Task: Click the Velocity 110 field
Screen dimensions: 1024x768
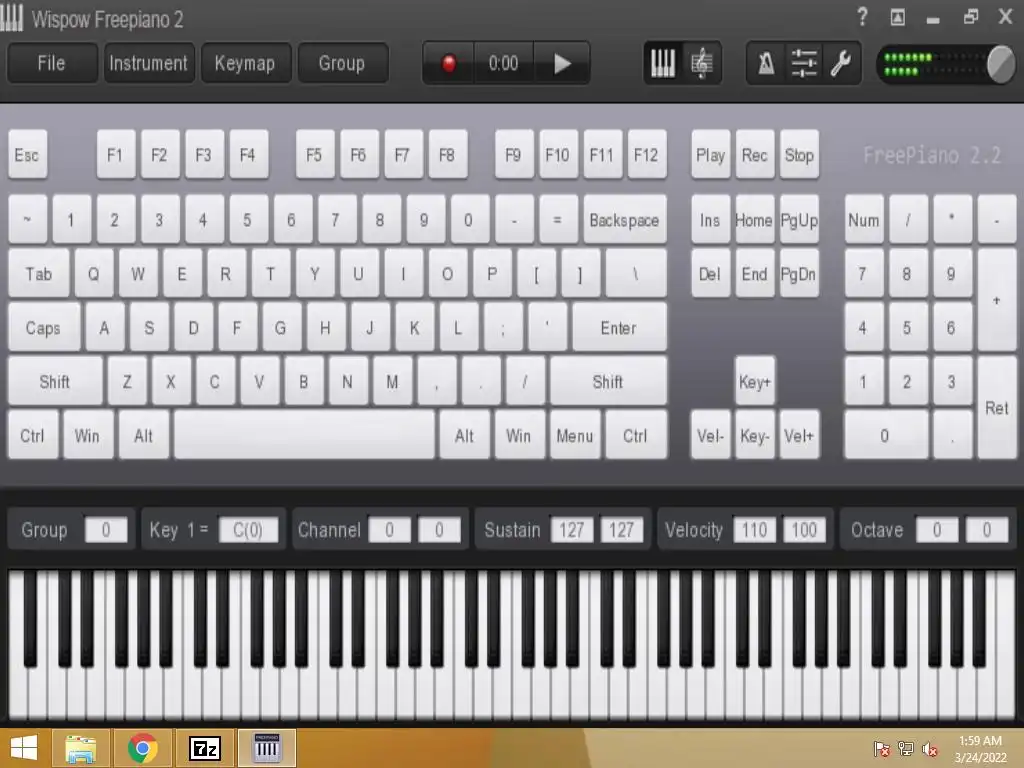Action: tap(754, 530)
